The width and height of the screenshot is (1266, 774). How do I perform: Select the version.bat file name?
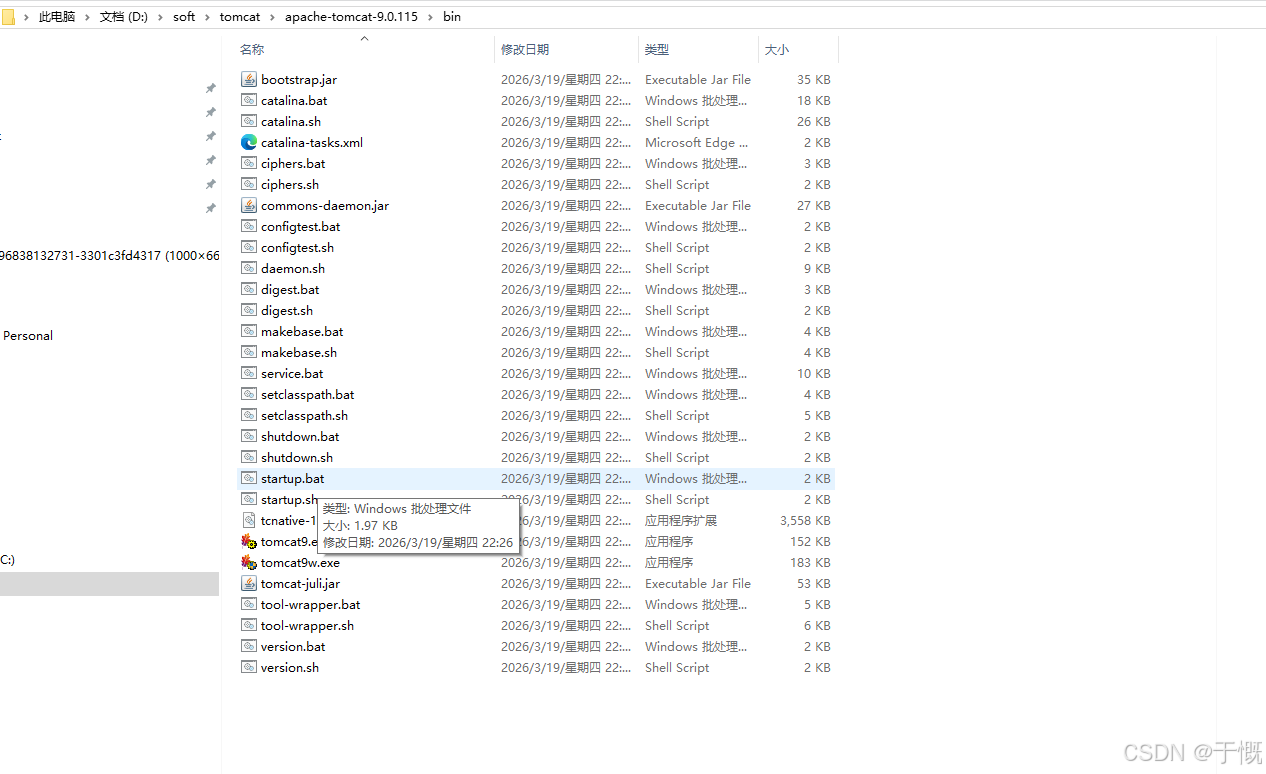[x=293, y=646]
